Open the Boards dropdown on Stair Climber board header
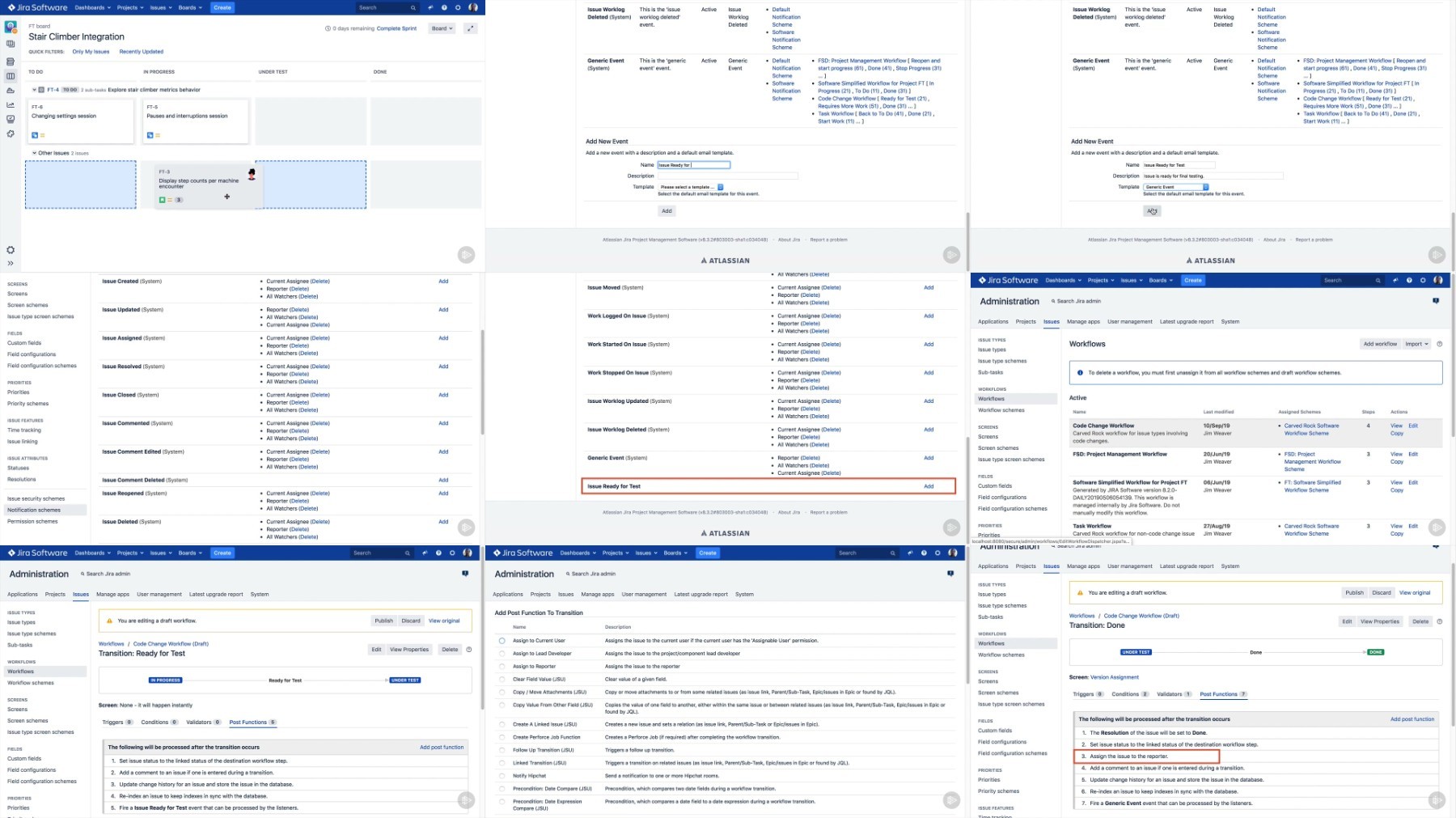The image size is (1456, 818). coord(190,7)
